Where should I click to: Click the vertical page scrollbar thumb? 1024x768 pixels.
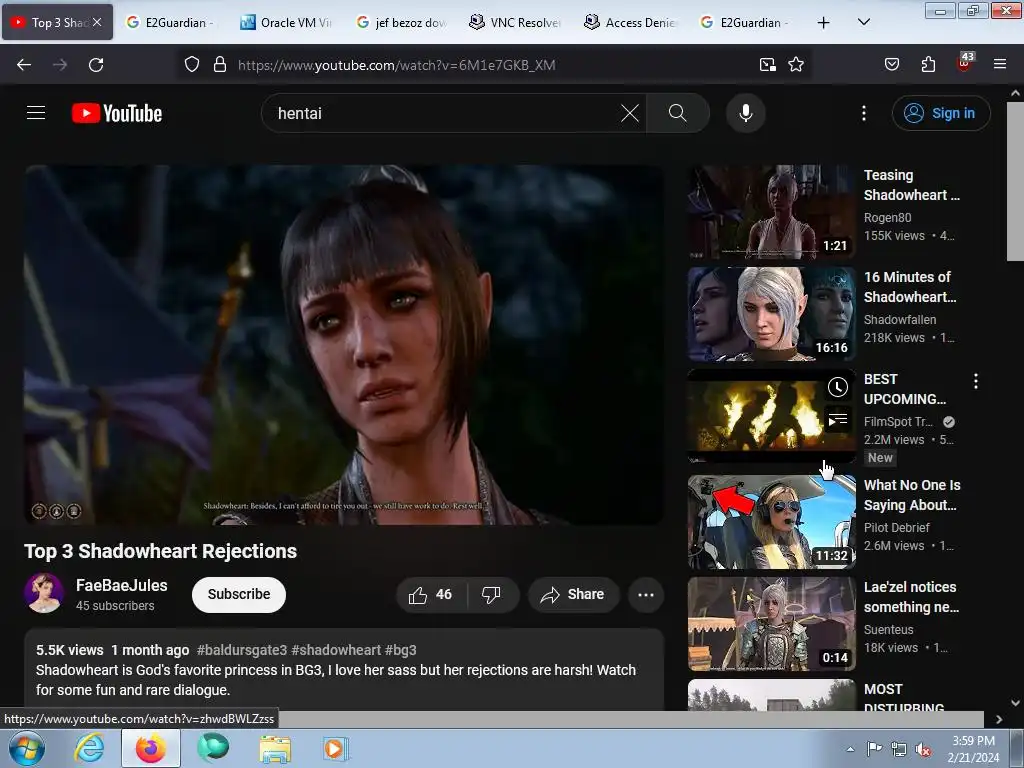coord(1015,182)
